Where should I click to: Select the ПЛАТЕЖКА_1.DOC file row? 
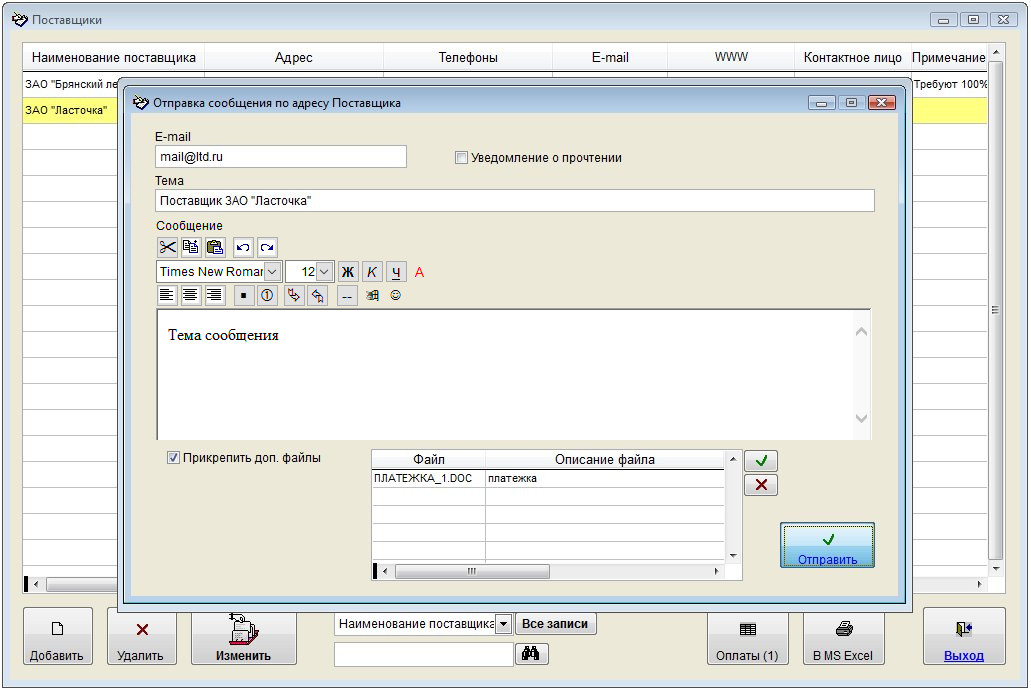(428, 479)
